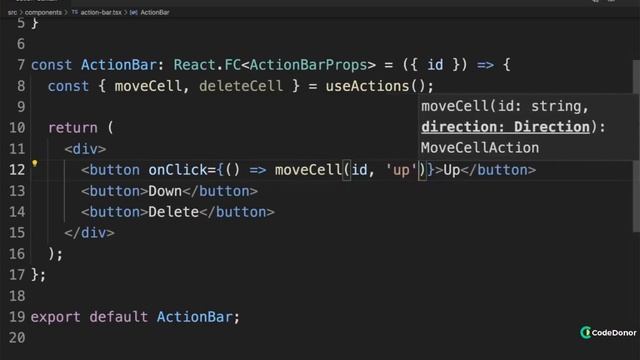Open the 'components' breadcrumb segment
This screenshot has width=640, height=360.
click(43, 12)
